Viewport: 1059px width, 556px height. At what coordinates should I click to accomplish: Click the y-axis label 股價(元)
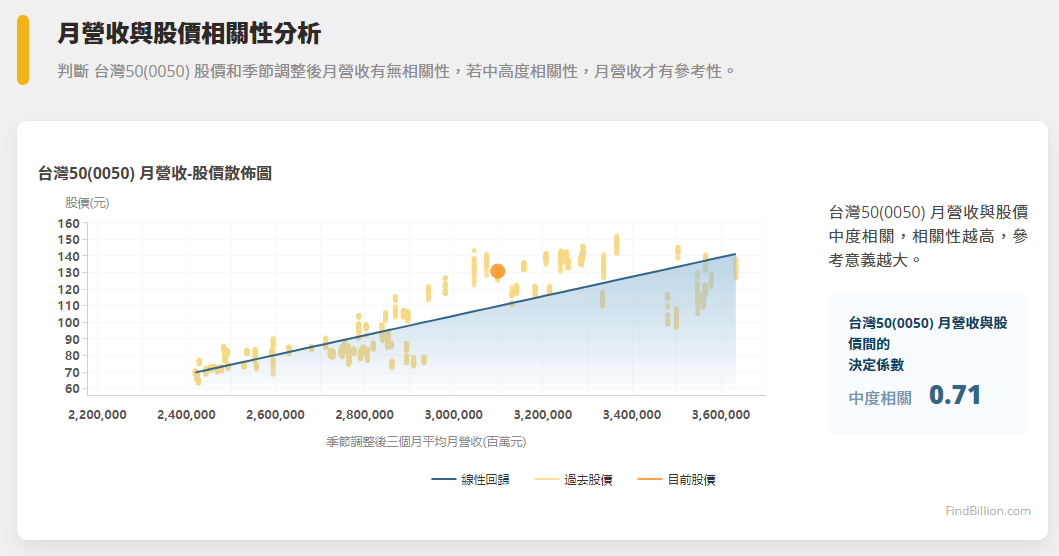coord(87,203)
